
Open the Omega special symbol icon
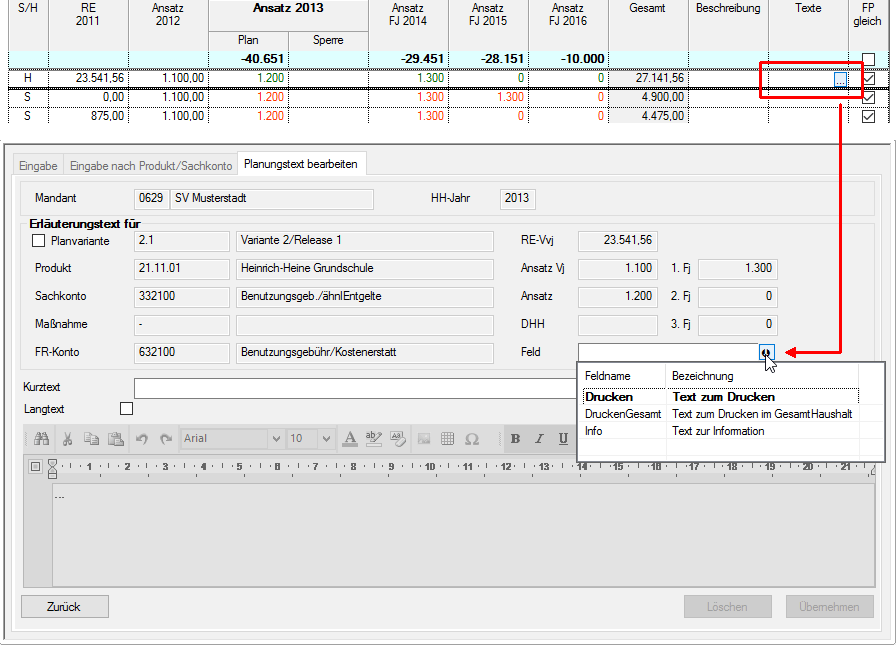coord(472,439)
